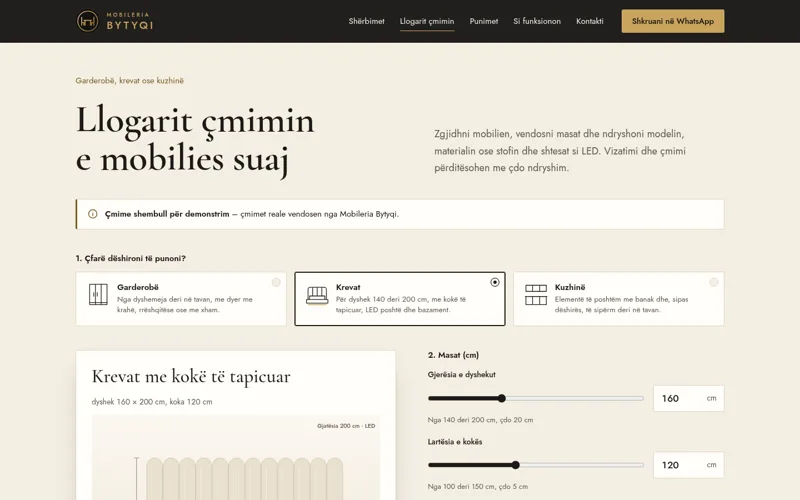Click the bed preview illustration
Screen dimensions: 800x500
pyautogui.click(x=236, y=458)
